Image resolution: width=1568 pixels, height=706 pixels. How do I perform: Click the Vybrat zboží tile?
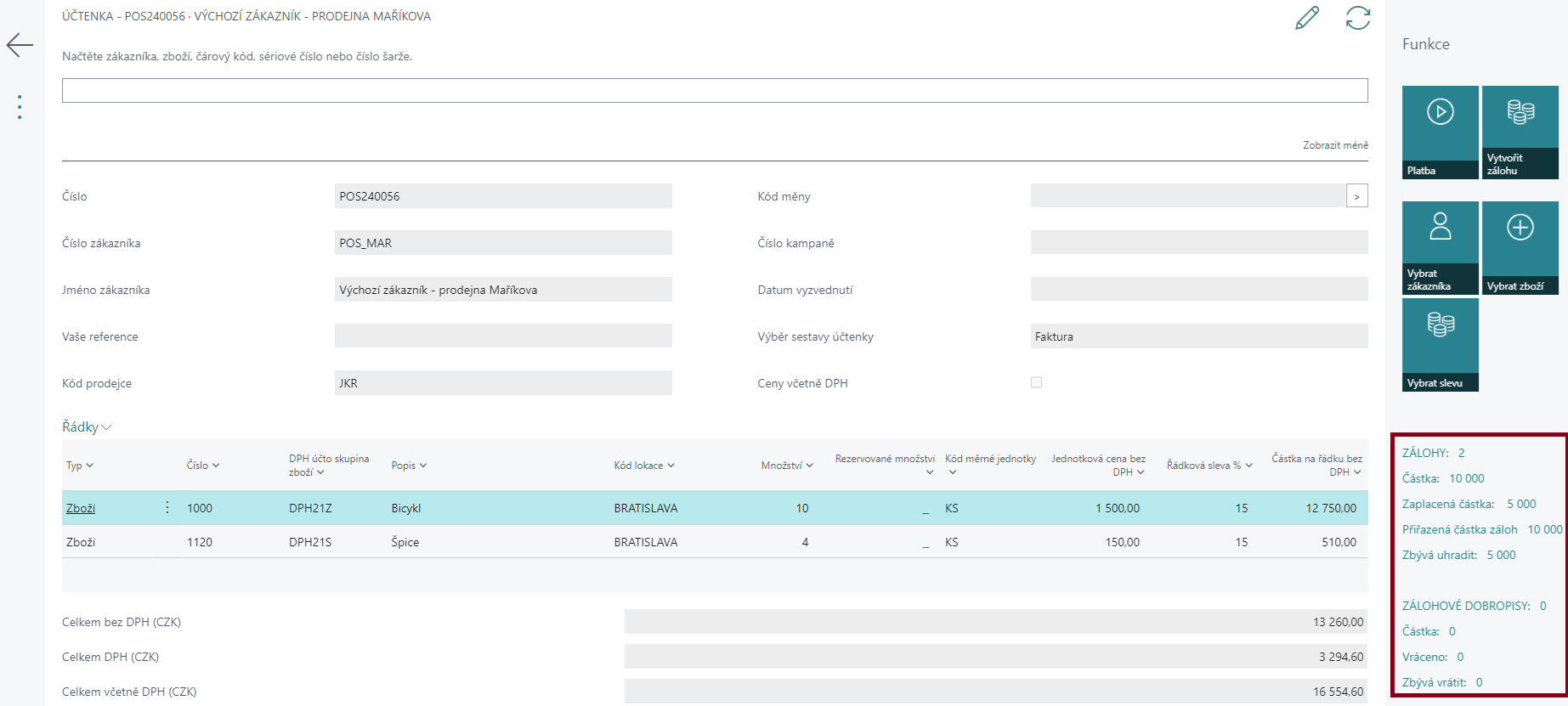tap(1520, 248)
